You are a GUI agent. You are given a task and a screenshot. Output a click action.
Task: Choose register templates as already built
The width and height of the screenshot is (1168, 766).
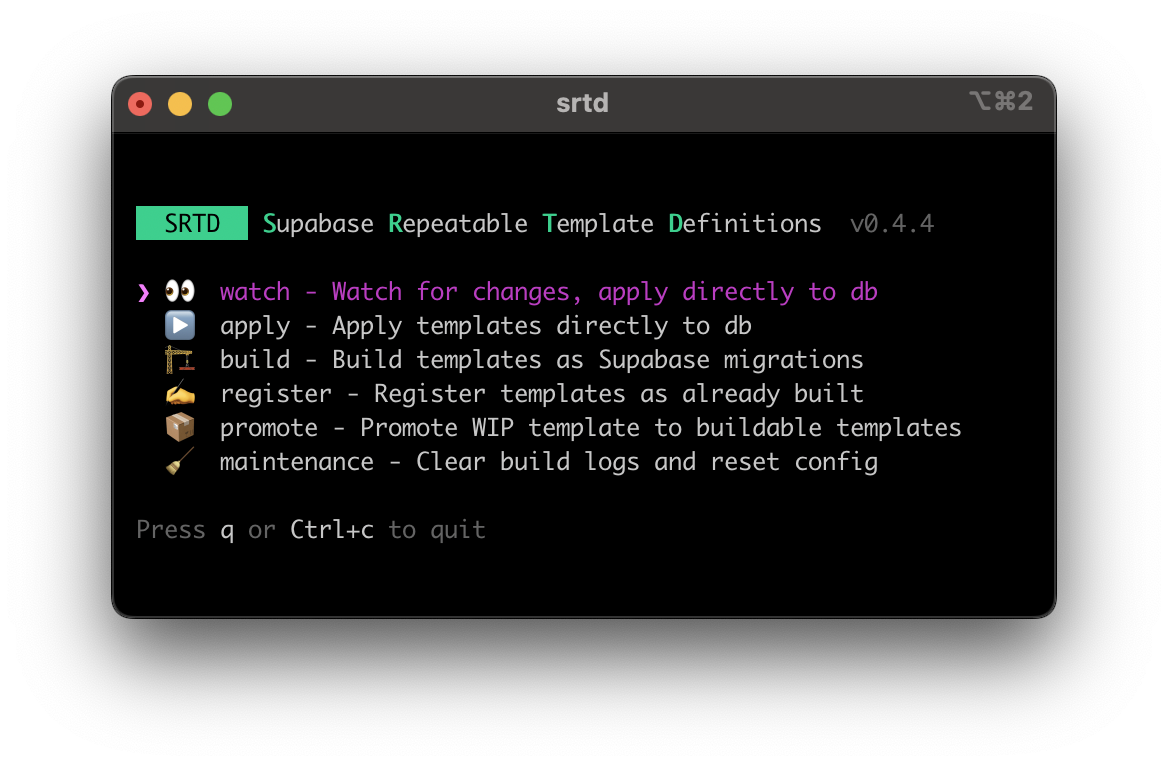[542, 394]
